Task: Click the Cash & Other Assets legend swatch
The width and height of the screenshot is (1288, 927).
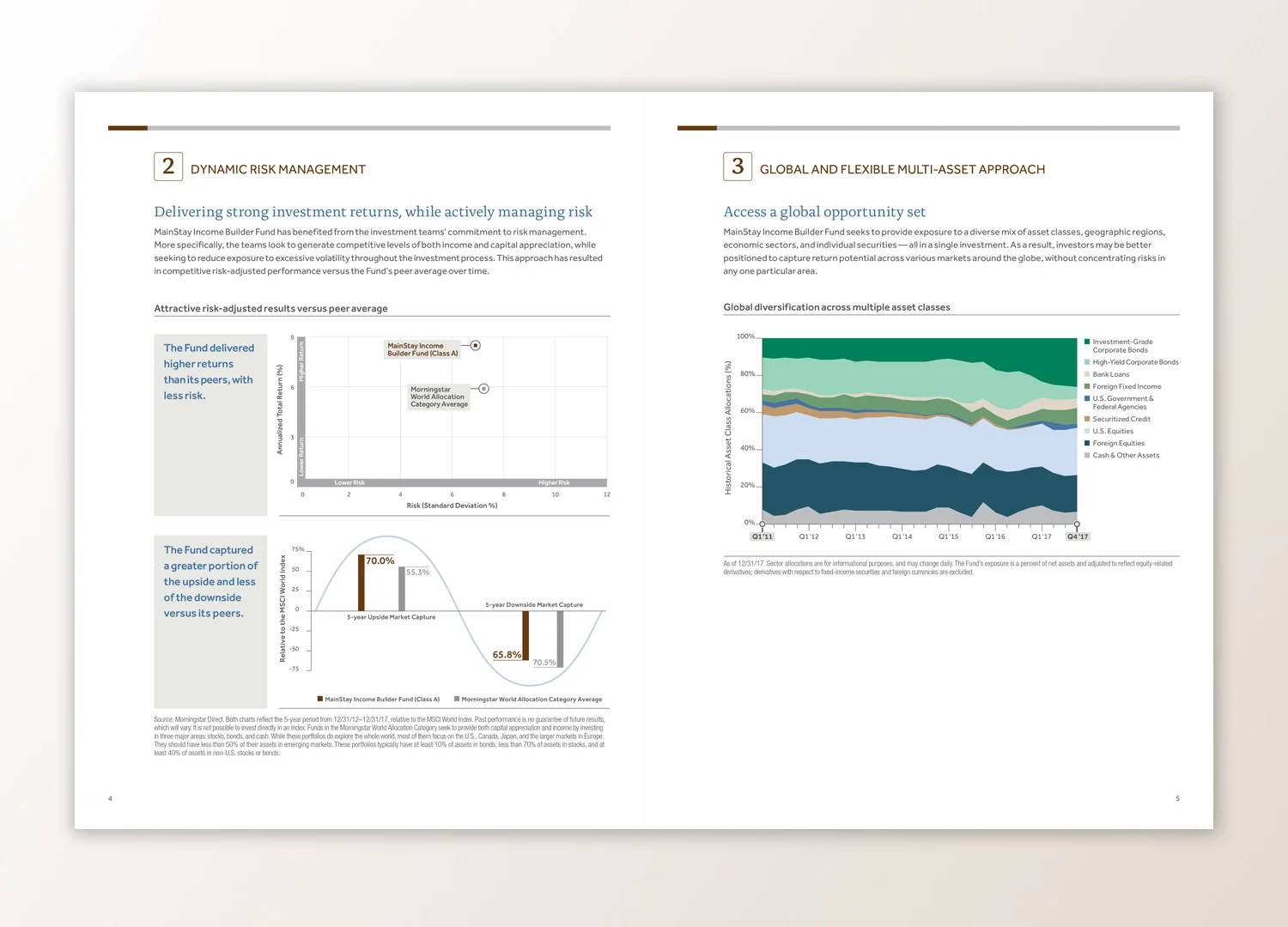Action: point(1087,455)
